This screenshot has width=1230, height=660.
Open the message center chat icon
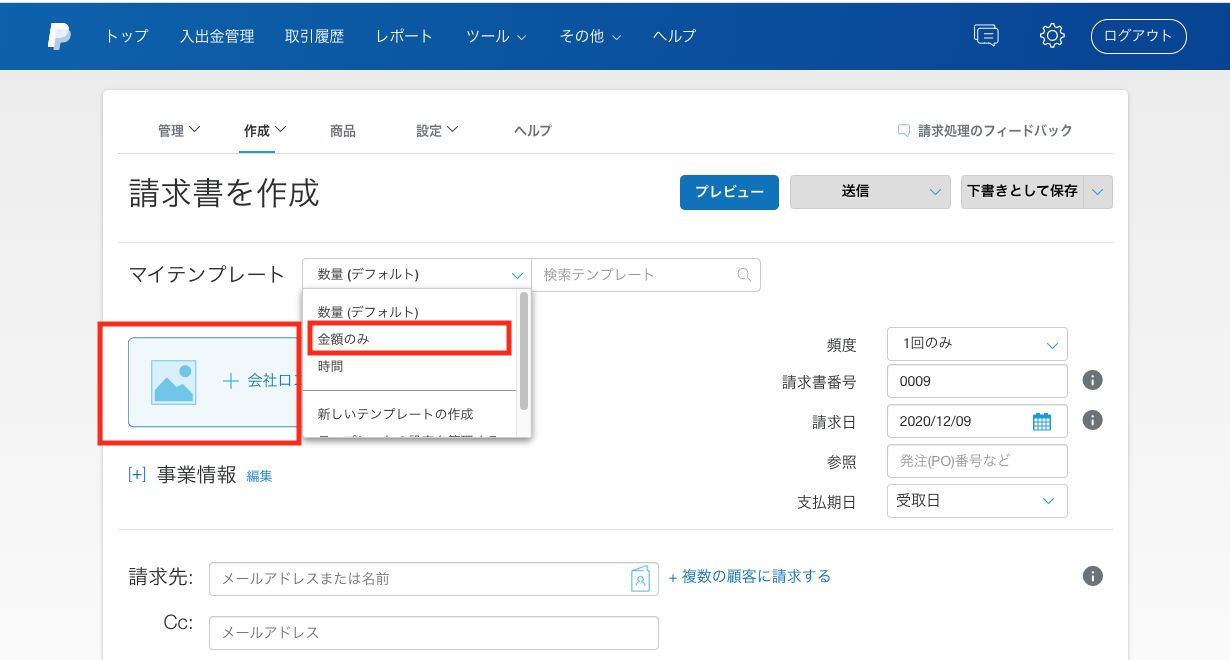point(986,36)
